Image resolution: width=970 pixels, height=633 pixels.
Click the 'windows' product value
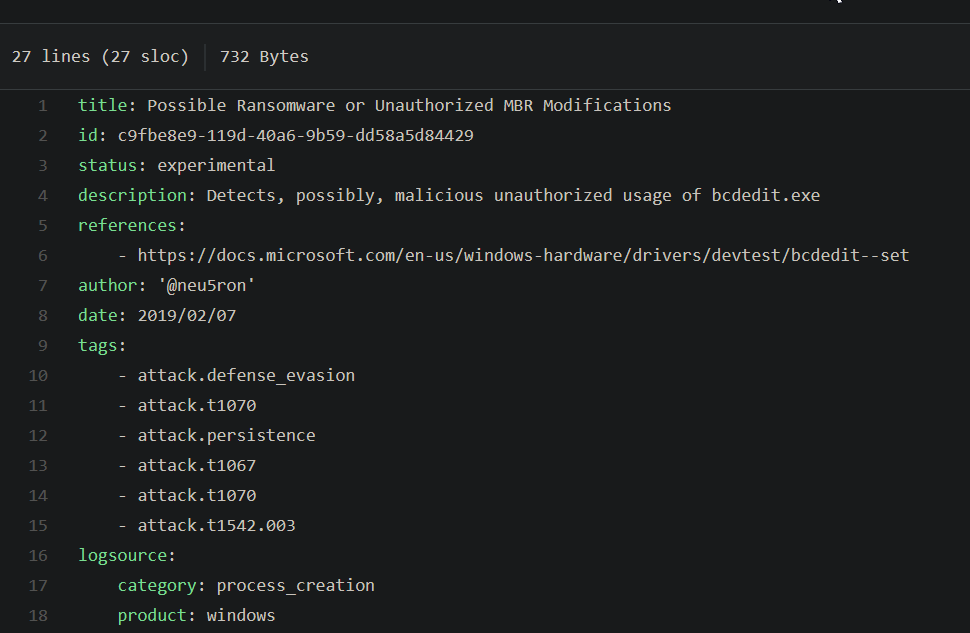[241, 615]
